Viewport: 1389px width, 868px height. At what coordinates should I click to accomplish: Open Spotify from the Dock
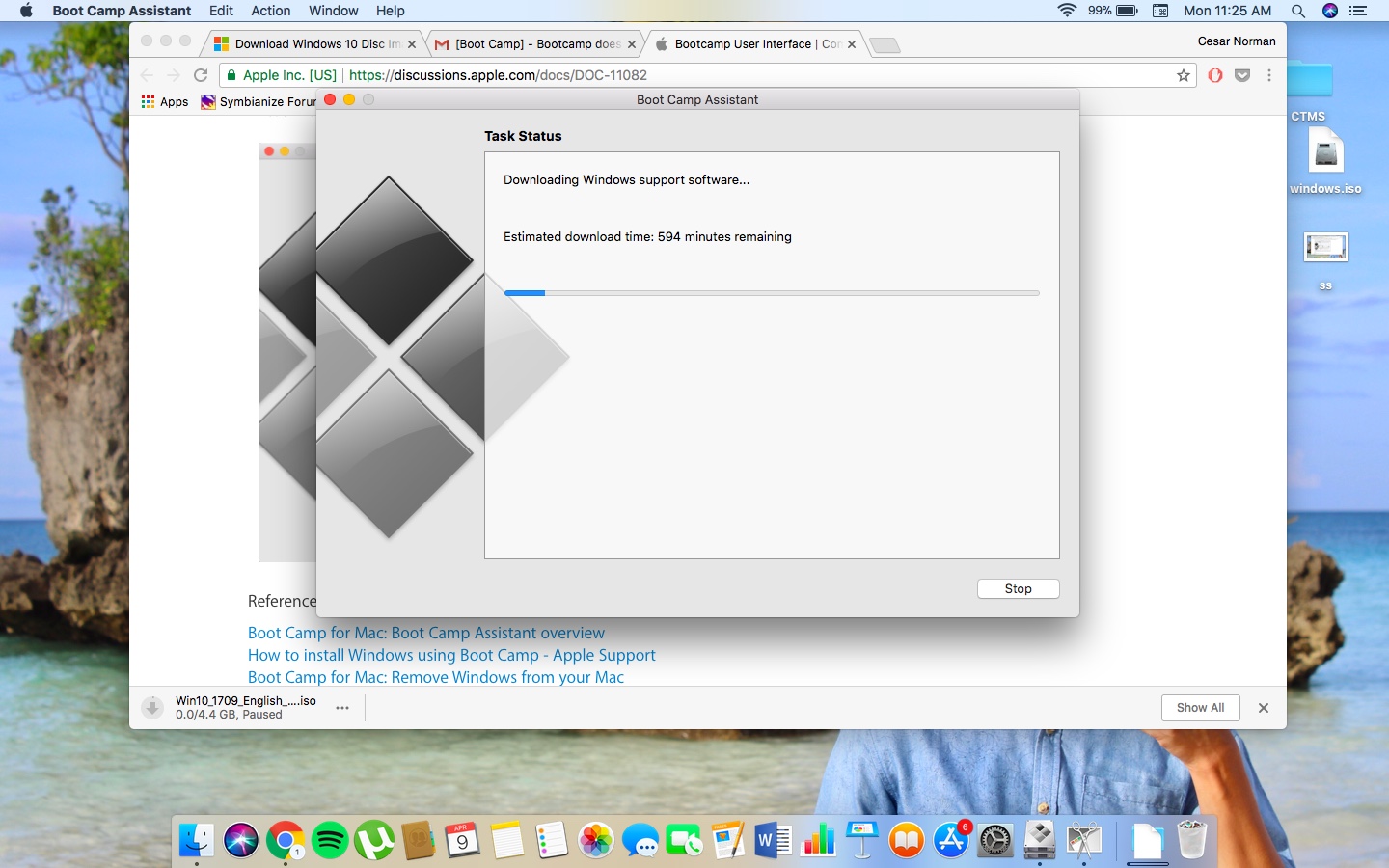pyautogui.click(x=330, y=840)
